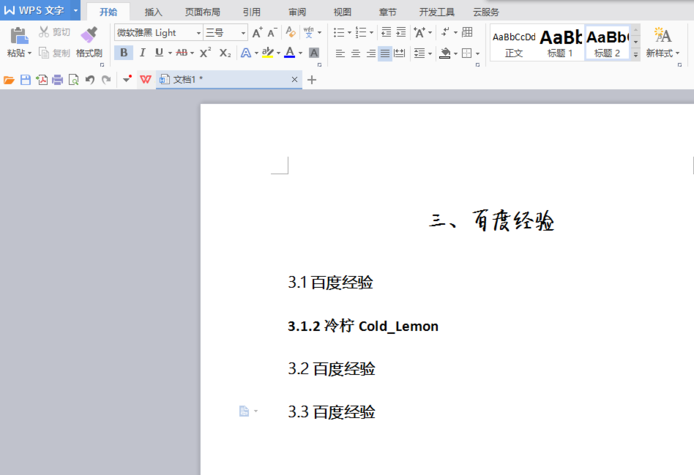This screenshot has height=475, width=694.
Task: Click the title 三、百度经验
Action: (491, 220)
